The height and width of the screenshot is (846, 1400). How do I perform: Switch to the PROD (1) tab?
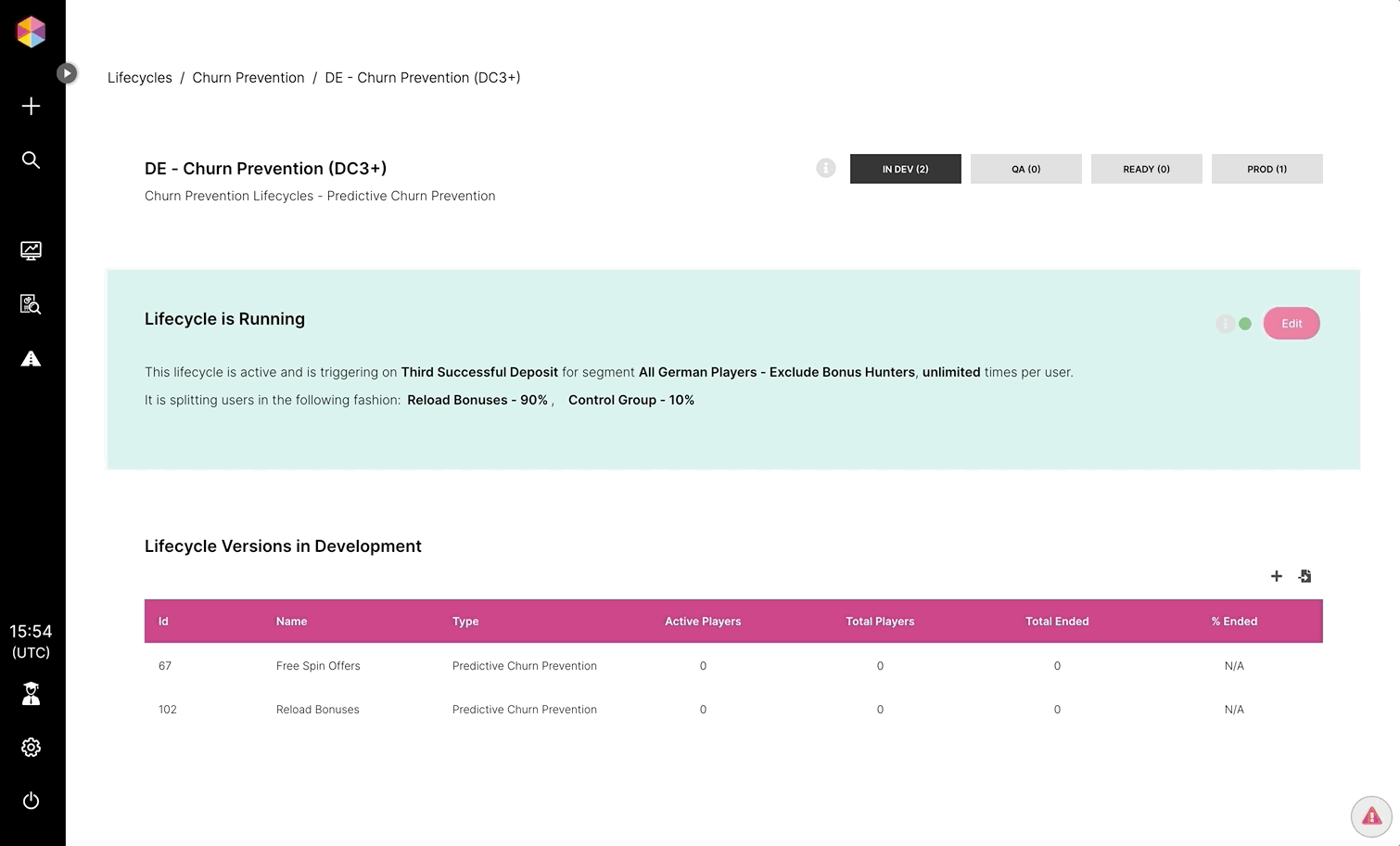[1266, 169]
